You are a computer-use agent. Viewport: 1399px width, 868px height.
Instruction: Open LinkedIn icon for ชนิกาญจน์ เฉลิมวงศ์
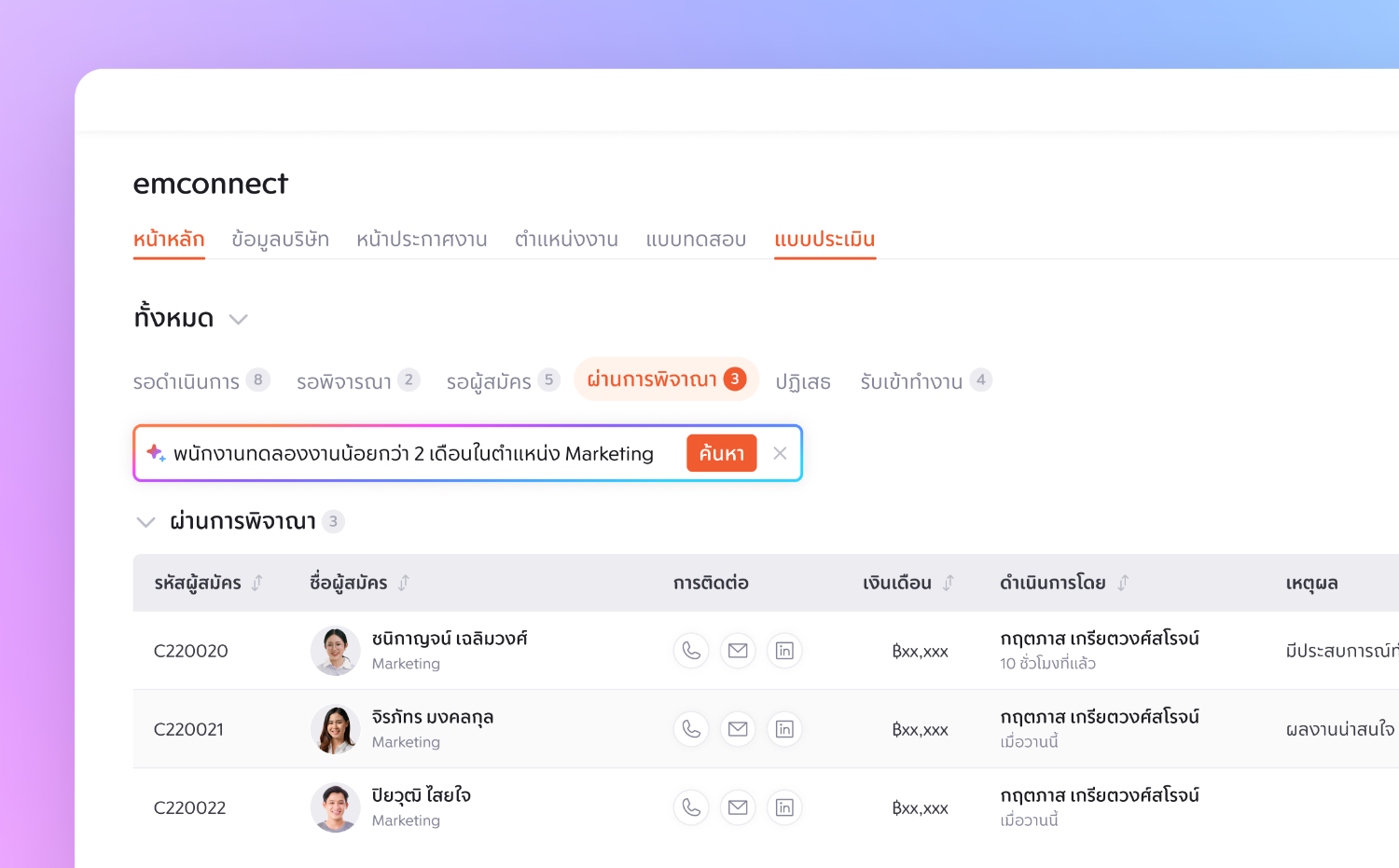784,651
